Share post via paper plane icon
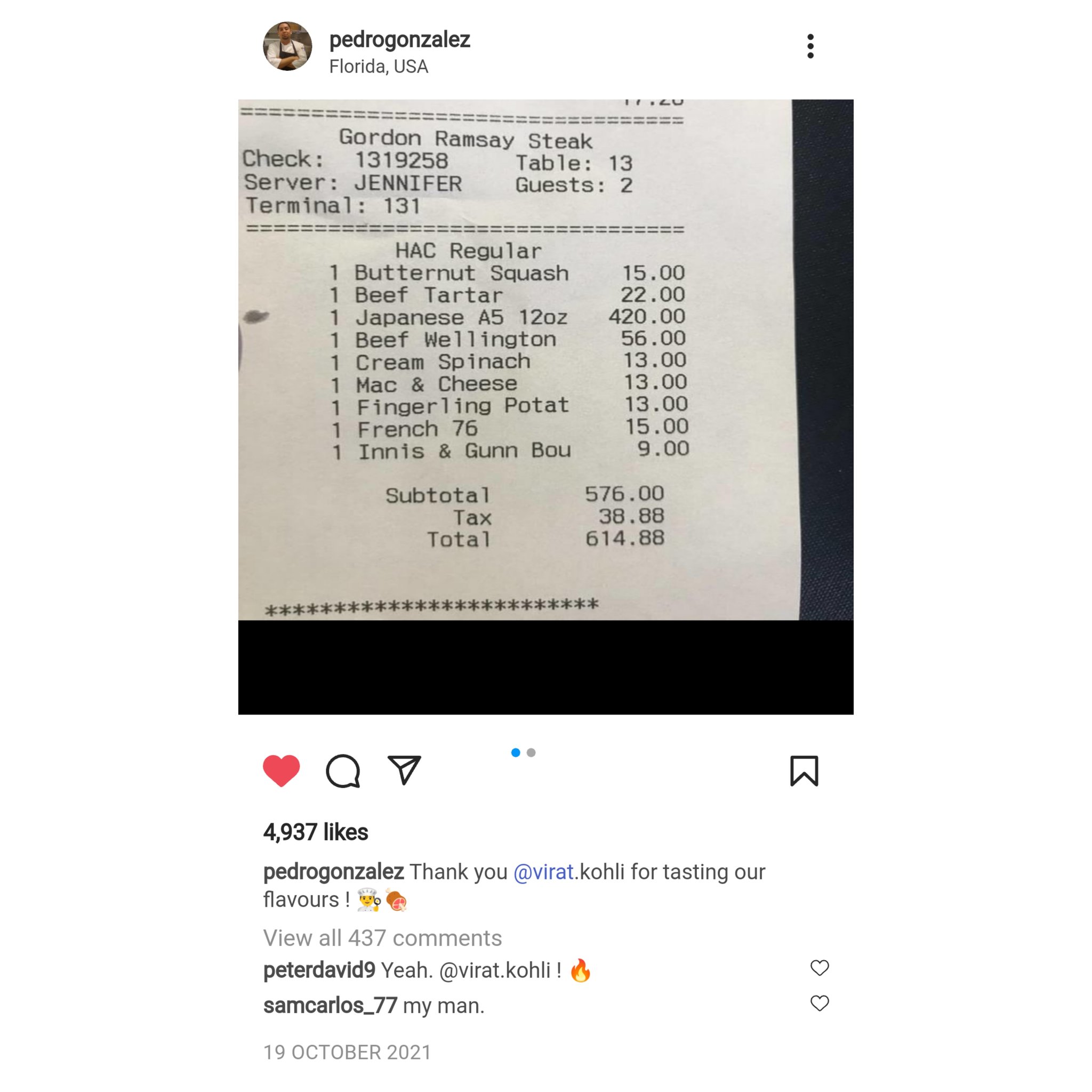1092x1092 pixels. [x=404, y=770]
